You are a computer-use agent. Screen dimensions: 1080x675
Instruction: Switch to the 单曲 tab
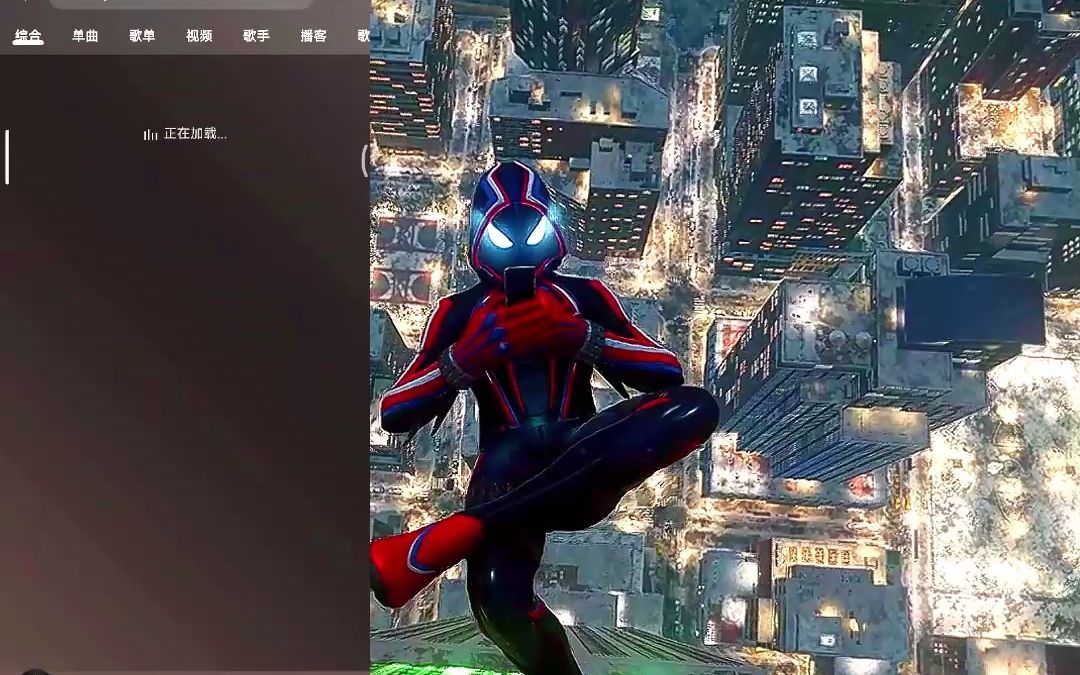85,36
